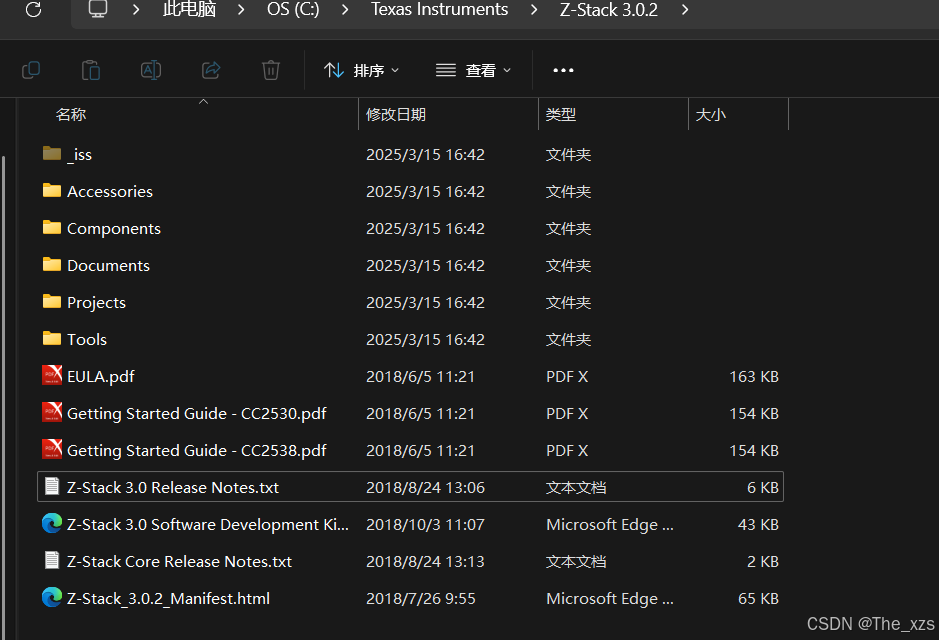
Task: Select Z-Stack 3.0 Release Notes.txt name
Action: pyautogui.click(x=173, y=488)
